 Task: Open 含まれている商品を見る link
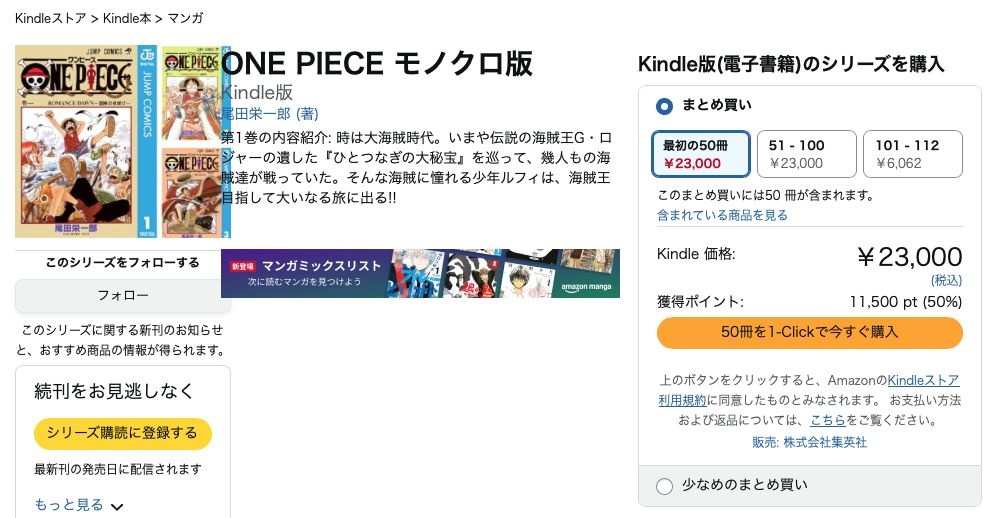coord(722,215)
